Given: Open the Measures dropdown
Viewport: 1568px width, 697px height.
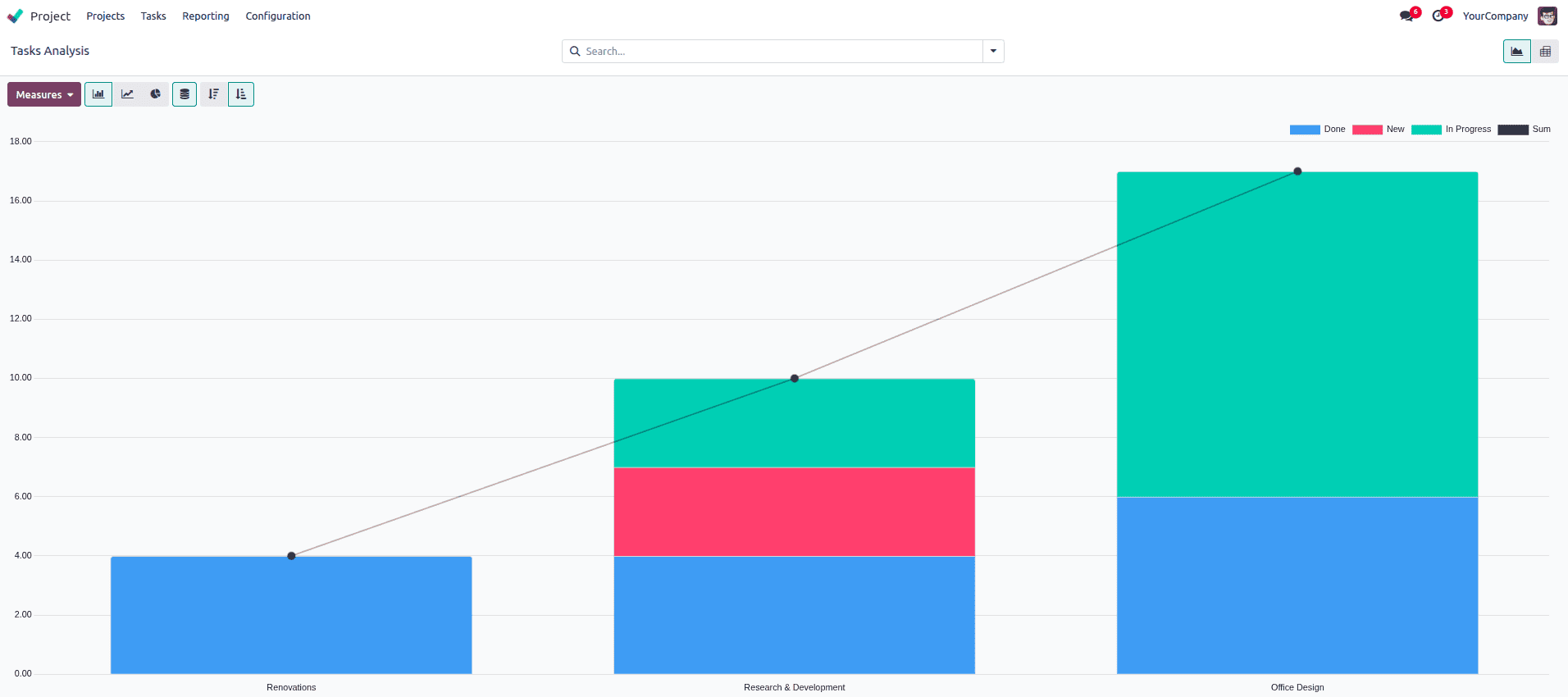Looking at the screenshot, I should 44,94.
